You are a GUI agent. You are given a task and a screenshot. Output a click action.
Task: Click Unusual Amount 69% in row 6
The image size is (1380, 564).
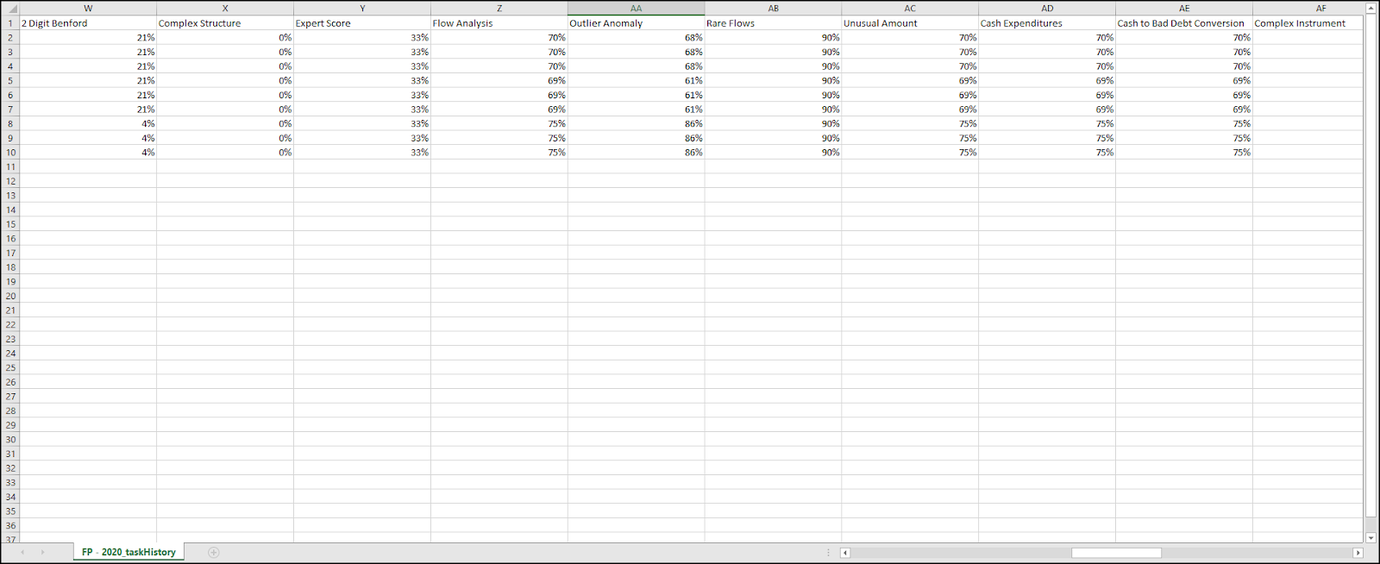point(910,95)
